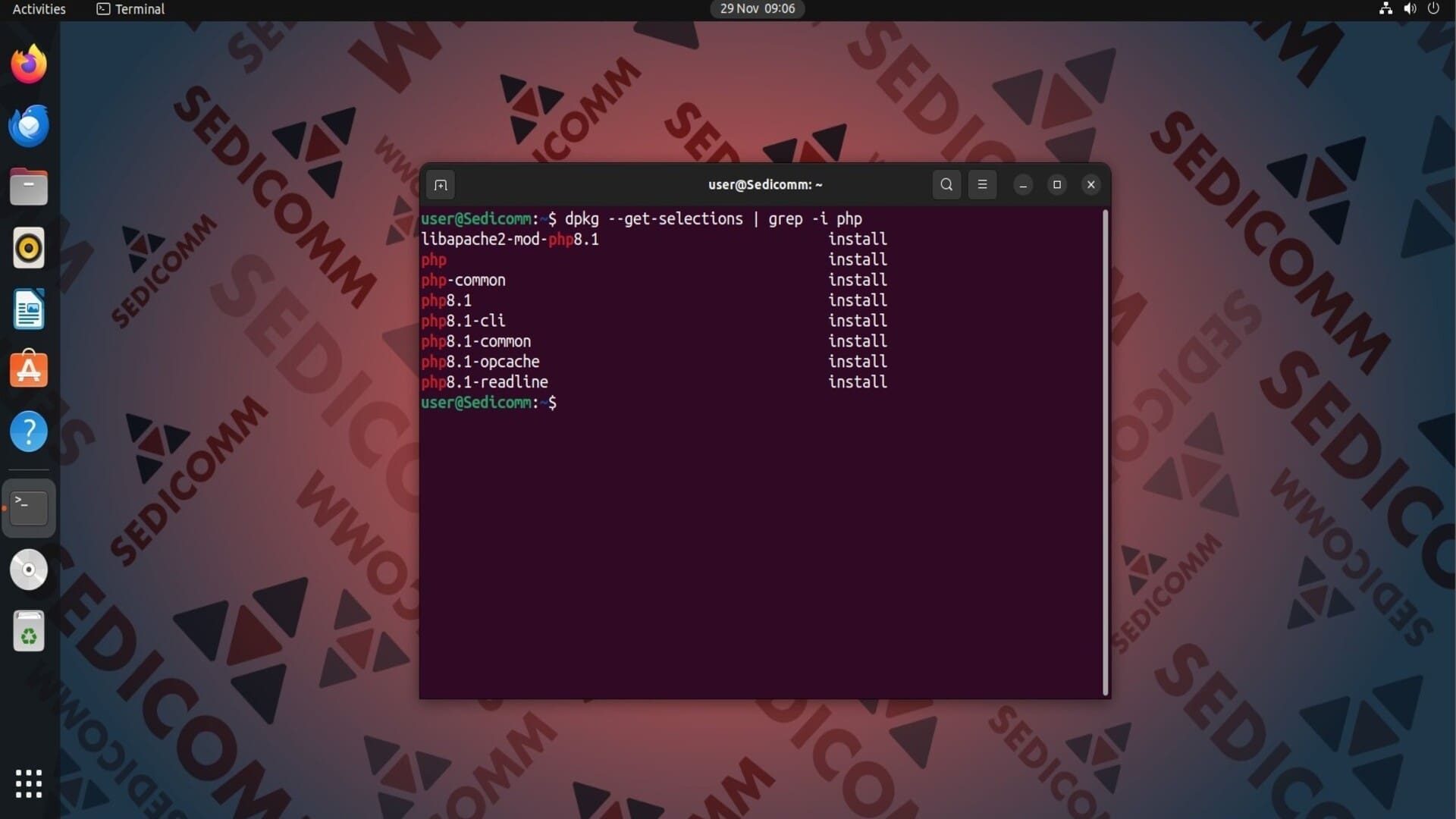Click the php8.1-opcache package entry
The width and height of the screenshot is (1456, 819).
[x=481, y=362]
